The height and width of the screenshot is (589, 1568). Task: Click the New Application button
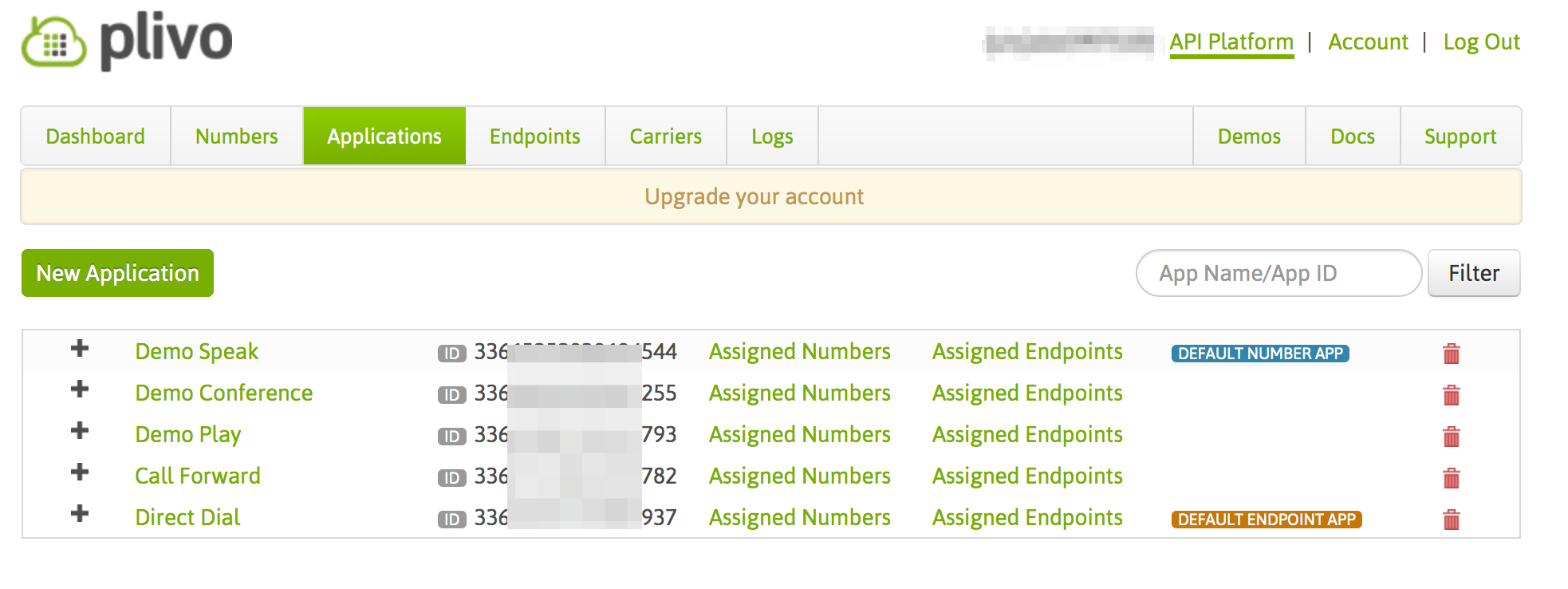[x=117, y=273]
